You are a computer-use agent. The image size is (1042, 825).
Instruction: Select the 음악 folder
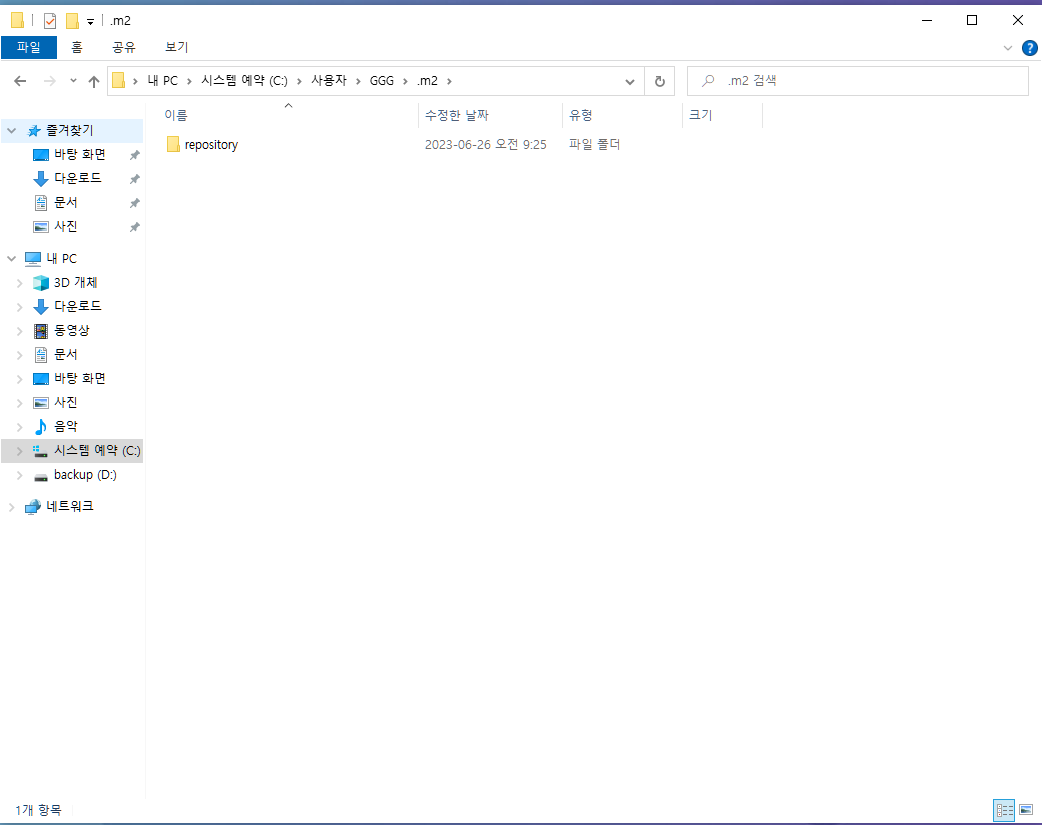(x=65, y=426)
